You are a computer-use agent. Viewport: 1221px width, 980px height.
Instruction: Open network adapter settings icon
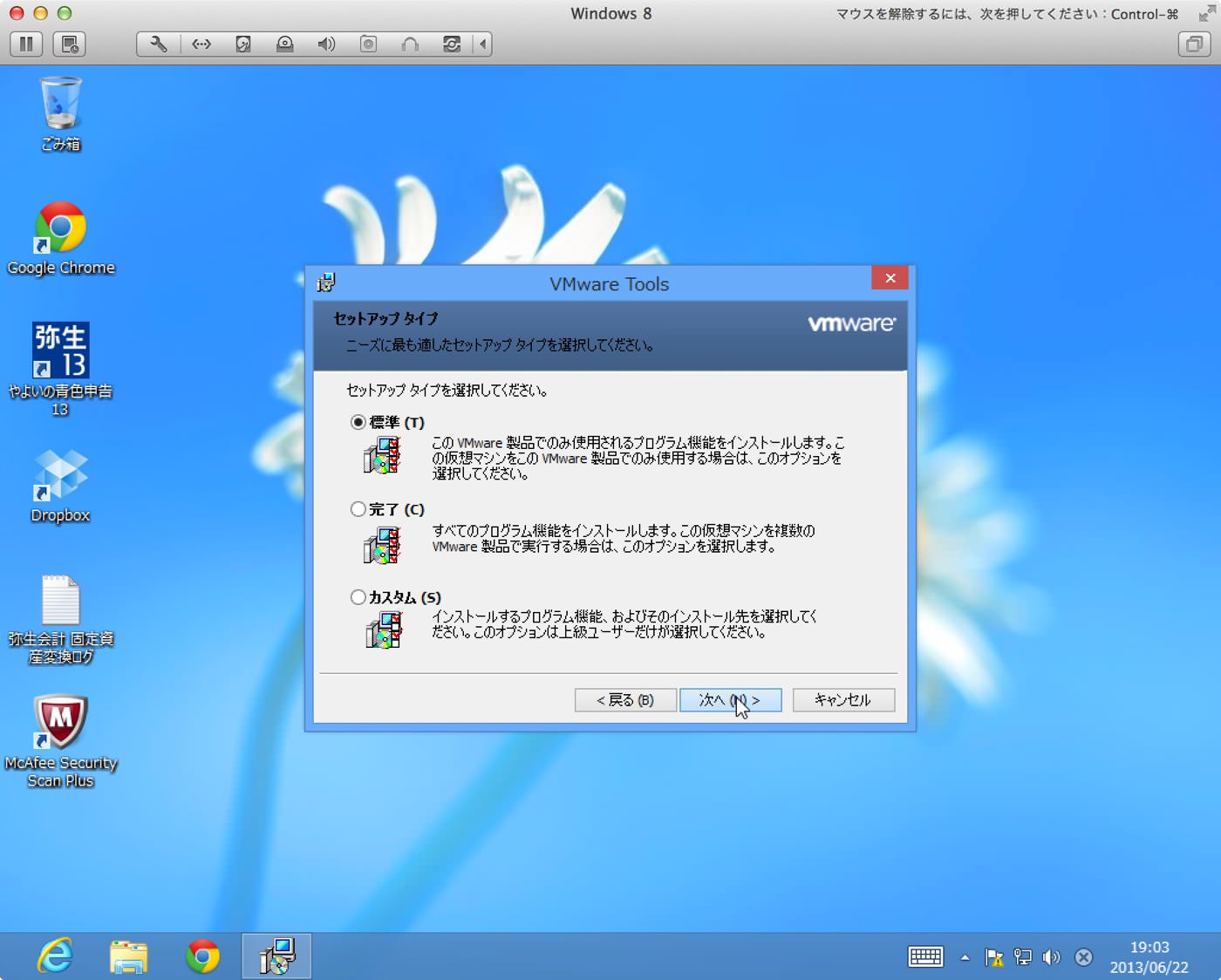coord(201,44)
